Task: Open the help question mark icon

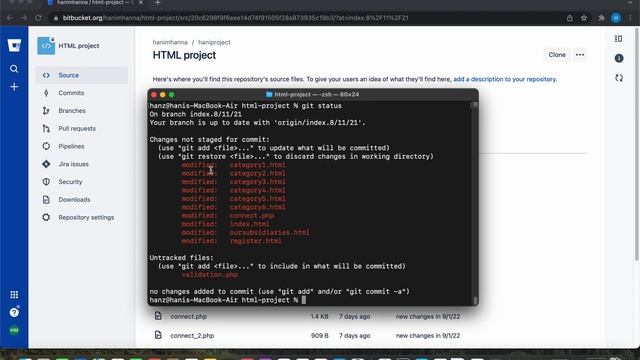Action: tap(14, 312)
